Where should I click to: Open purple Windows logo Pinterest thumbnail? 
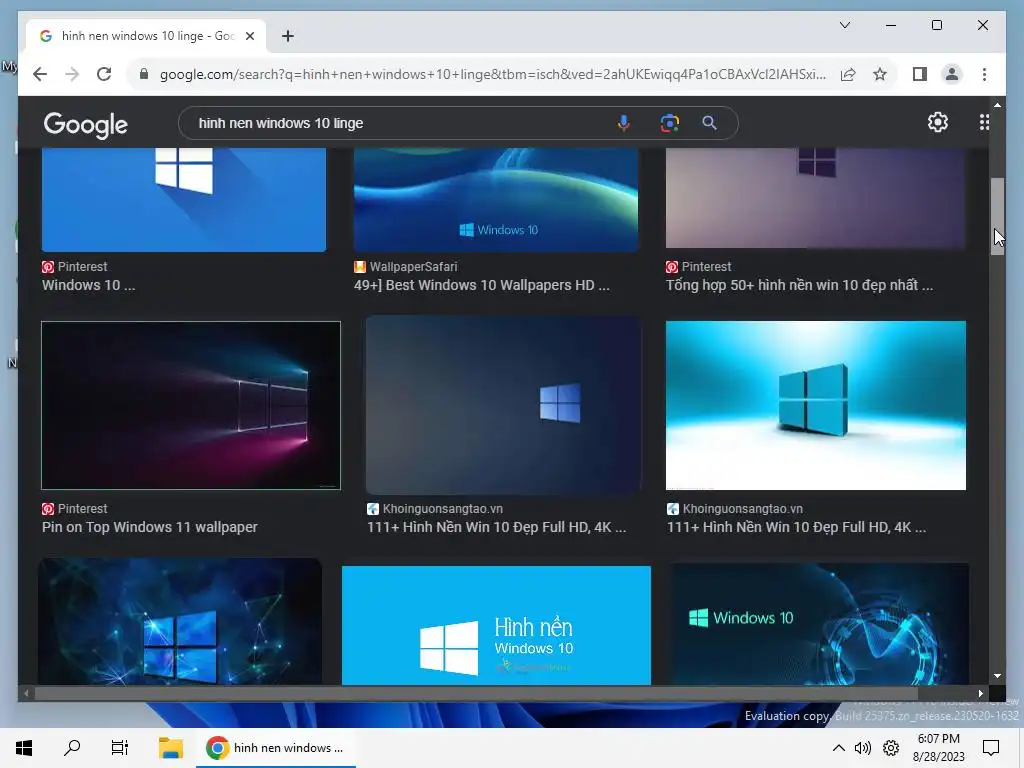pyautogui.click(x=815, y=198)
